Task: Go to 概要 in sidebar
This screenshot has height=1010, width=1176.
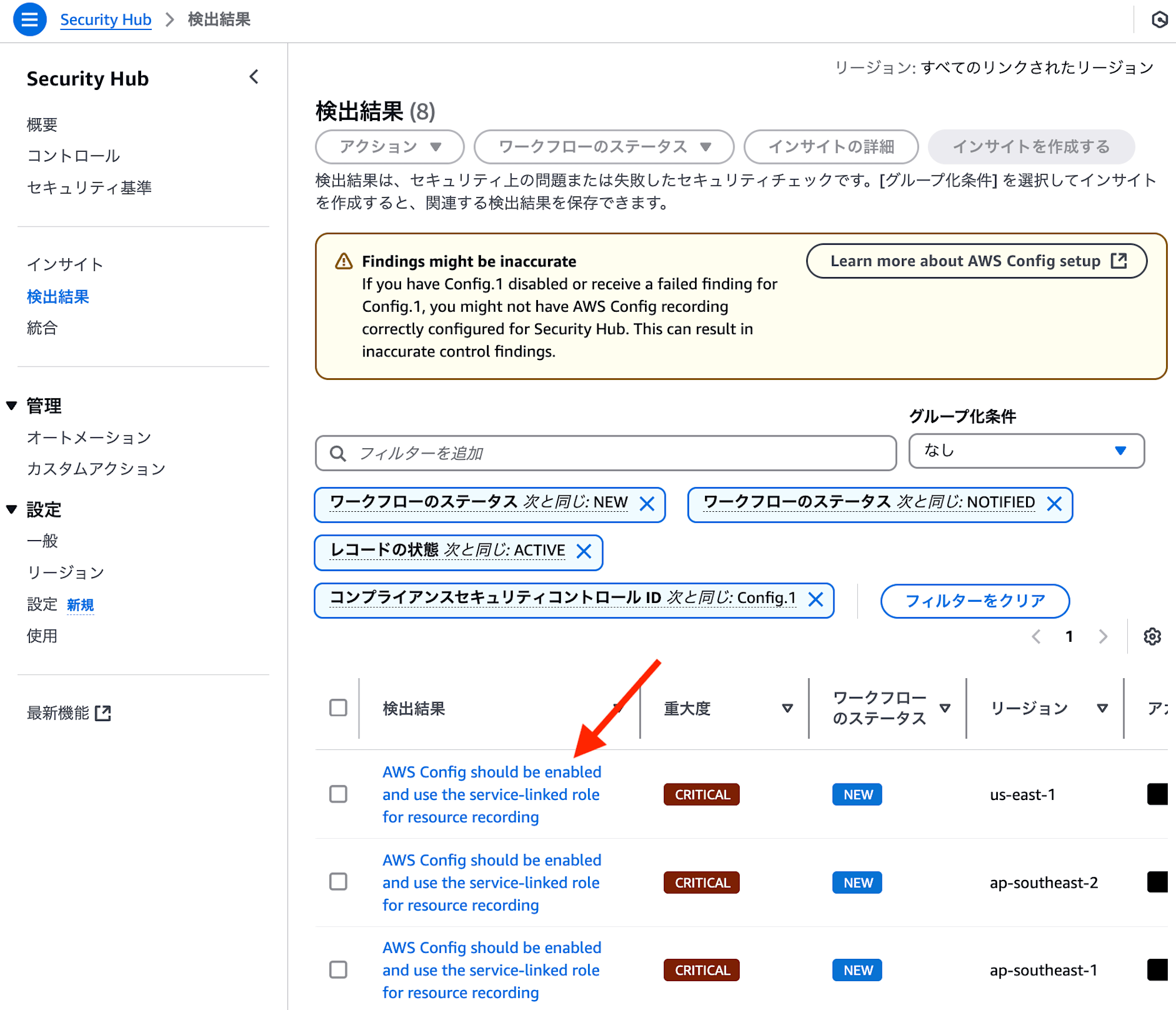Action: (42, 125)
